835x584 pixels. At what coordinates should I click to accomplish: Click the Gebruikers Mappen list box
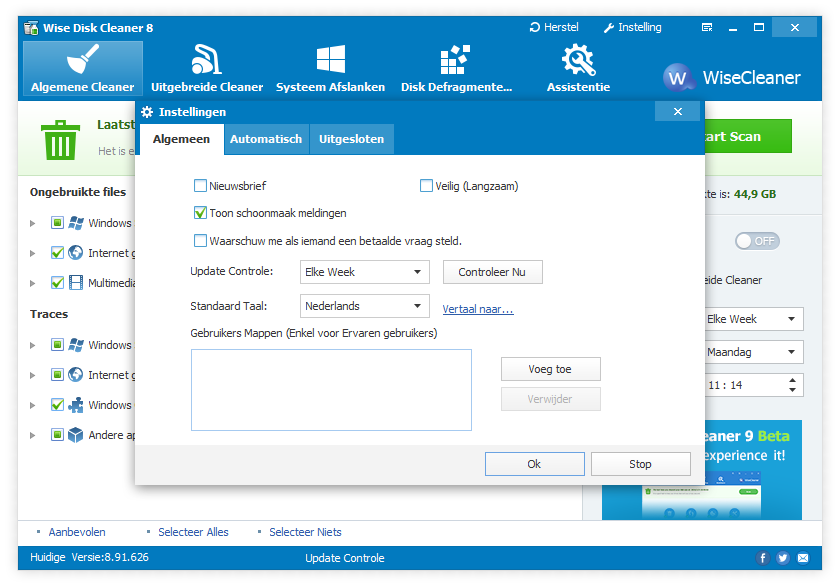(x=331, y=390)
